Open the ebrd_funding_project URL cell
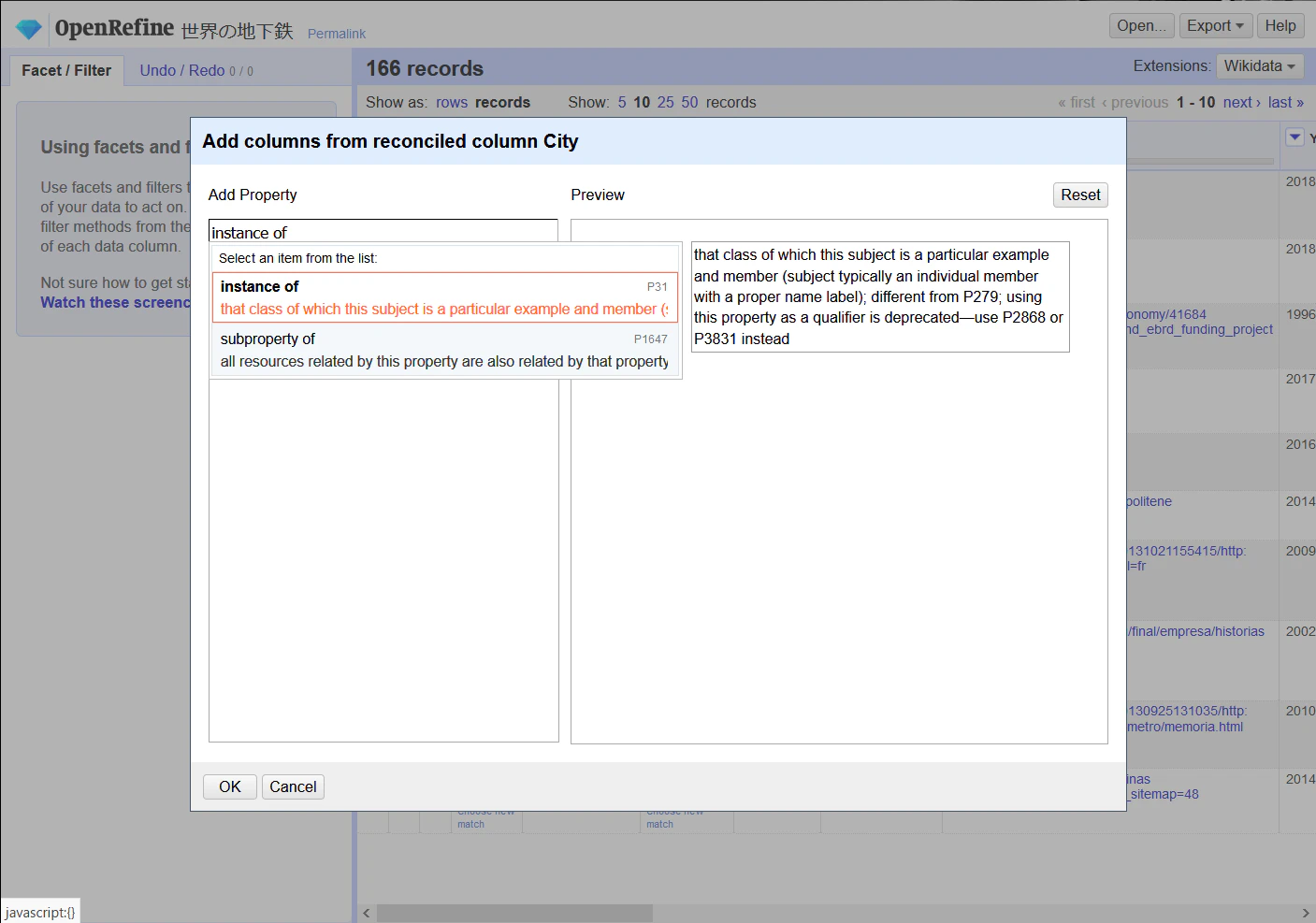The image size is (1316, 923). [1200, 329]
